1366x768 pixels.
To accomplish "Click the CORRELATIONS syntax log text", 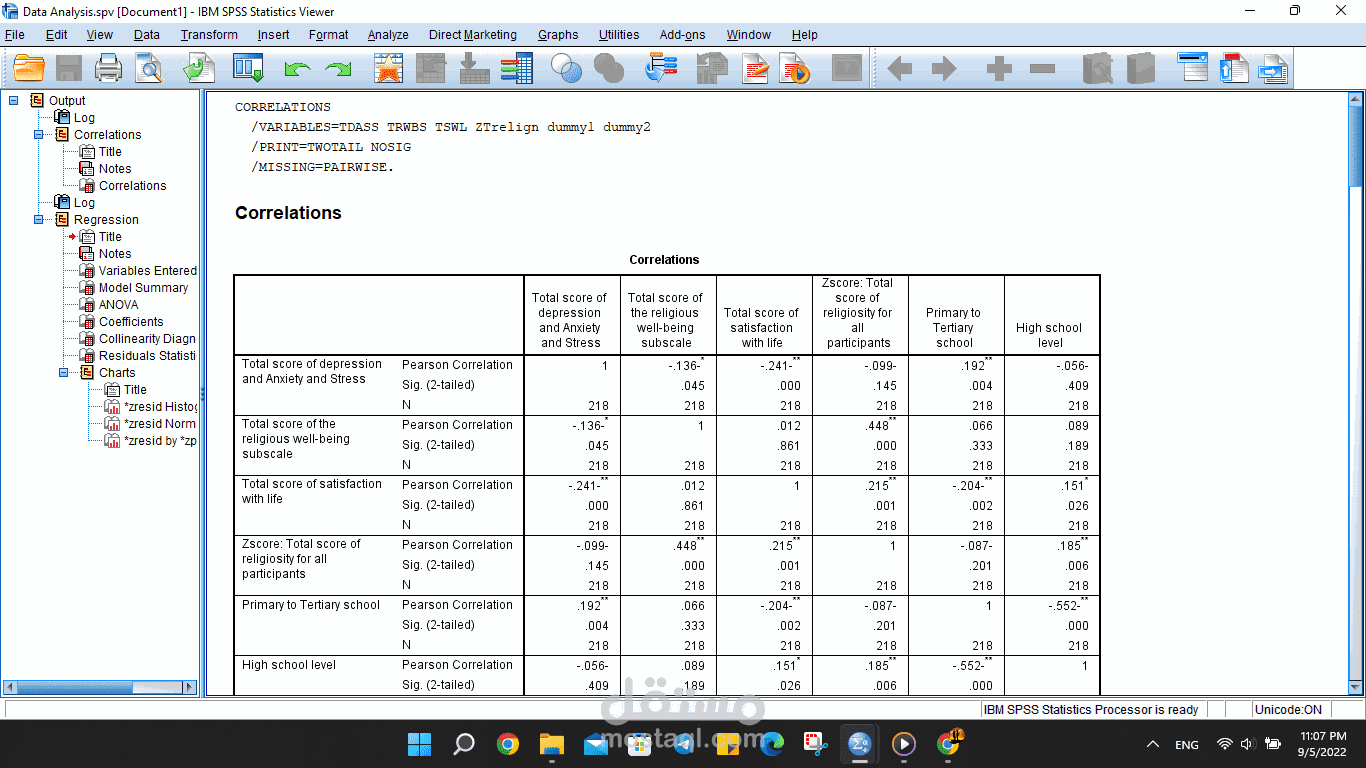I will tap(283, 107).
